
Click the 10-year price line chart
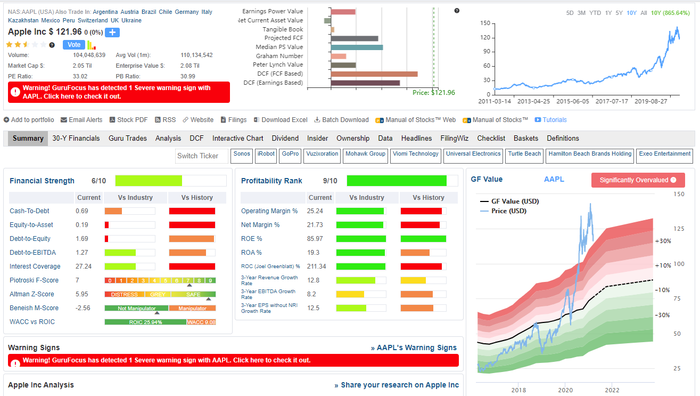[587, 59]
